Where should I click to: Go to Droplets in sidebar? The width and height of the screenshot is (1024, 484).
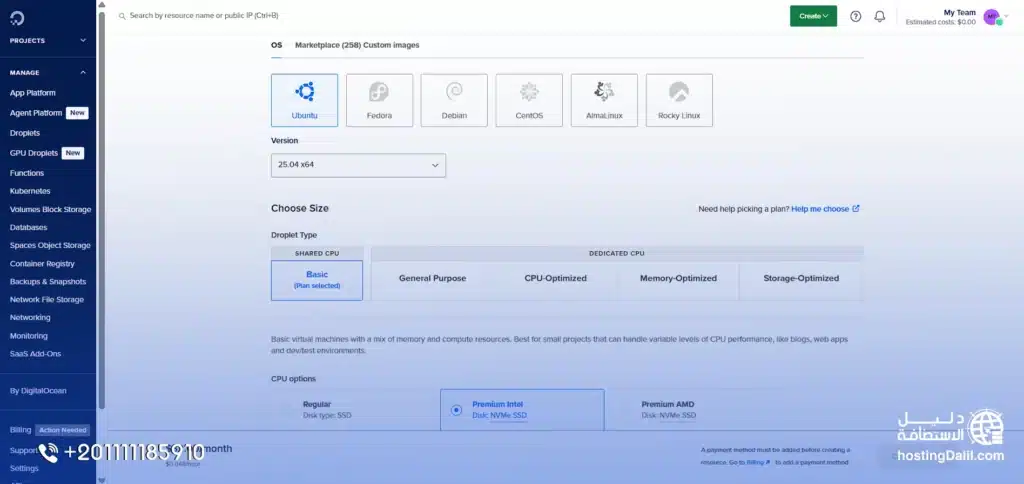(25, 133)
